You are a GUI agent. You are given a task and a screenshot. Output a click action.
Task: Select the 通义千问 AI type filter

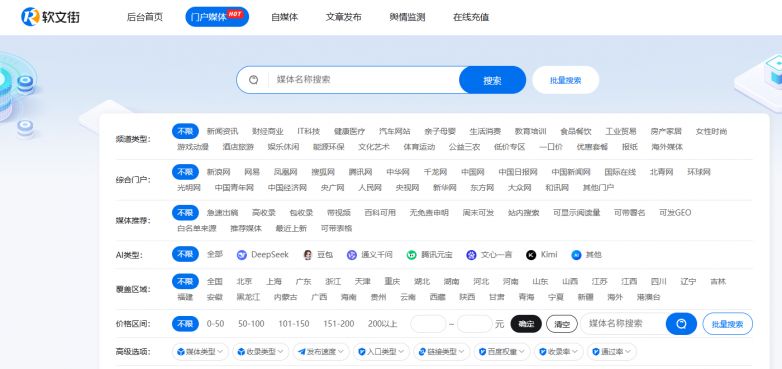370,255
